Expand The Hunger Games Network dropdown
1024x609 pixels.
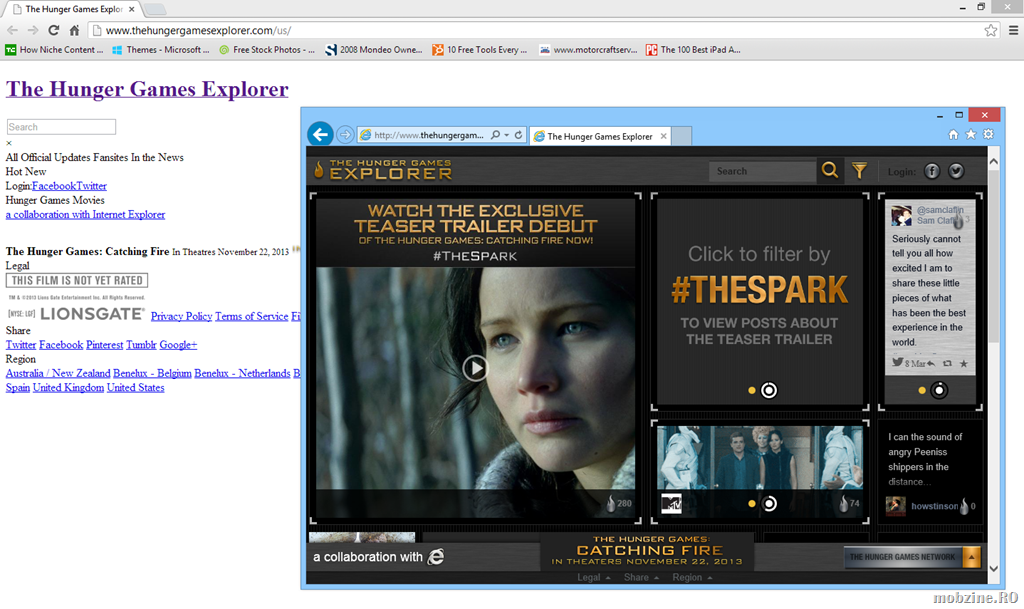971,557
